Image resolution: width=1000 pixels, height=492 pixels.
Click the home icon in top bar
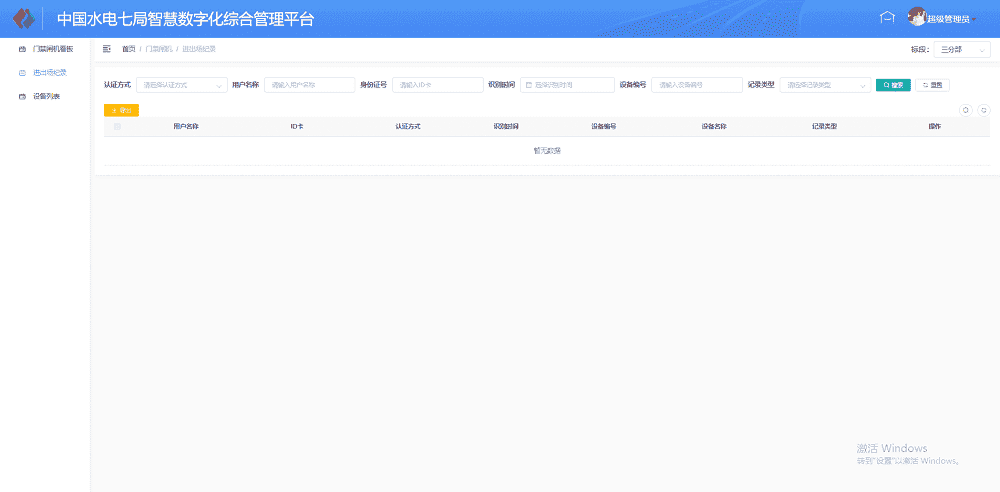[x=886, y=17]
